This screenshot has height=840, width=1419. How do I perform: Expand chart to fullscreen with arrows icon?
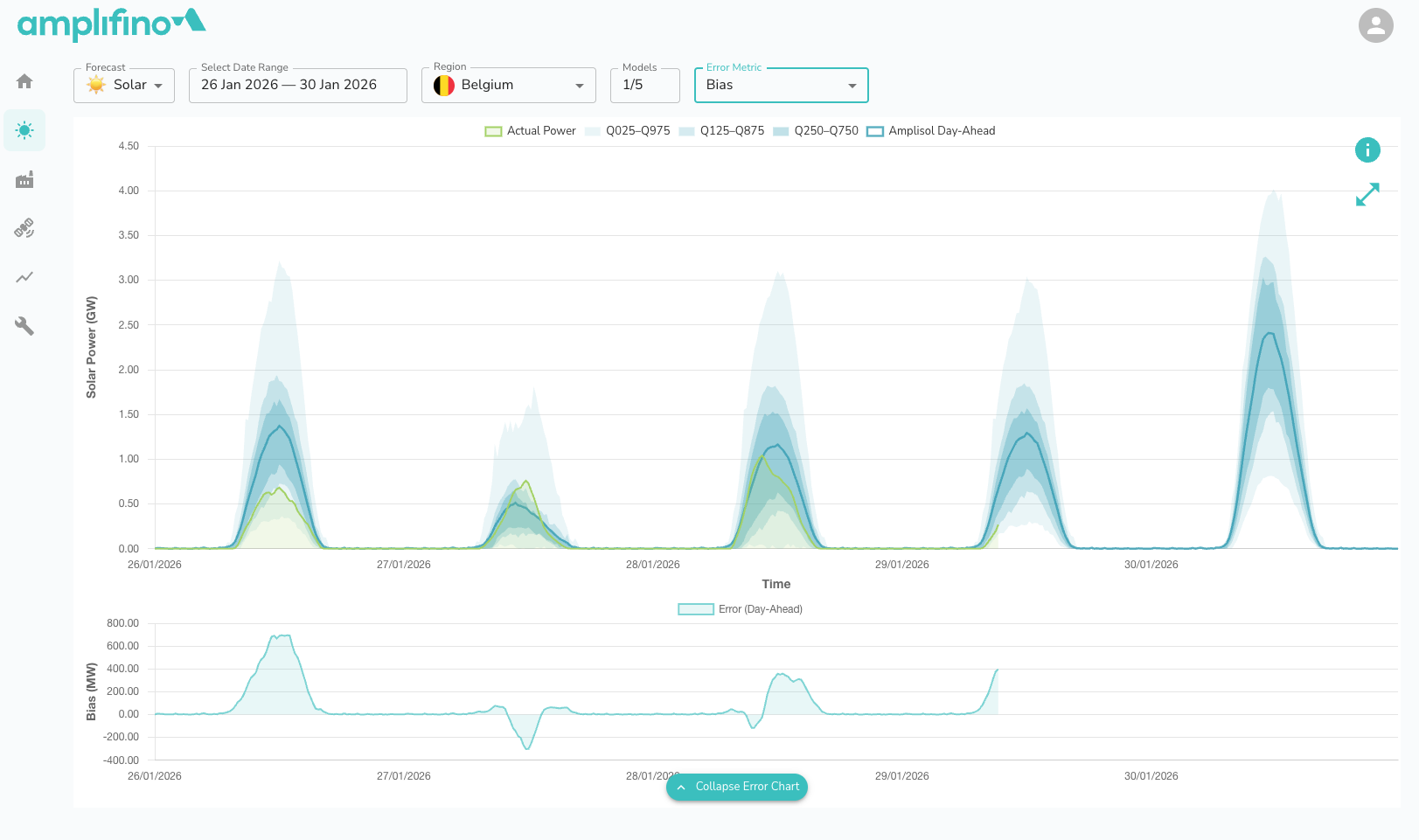(x=1367, y=194)
